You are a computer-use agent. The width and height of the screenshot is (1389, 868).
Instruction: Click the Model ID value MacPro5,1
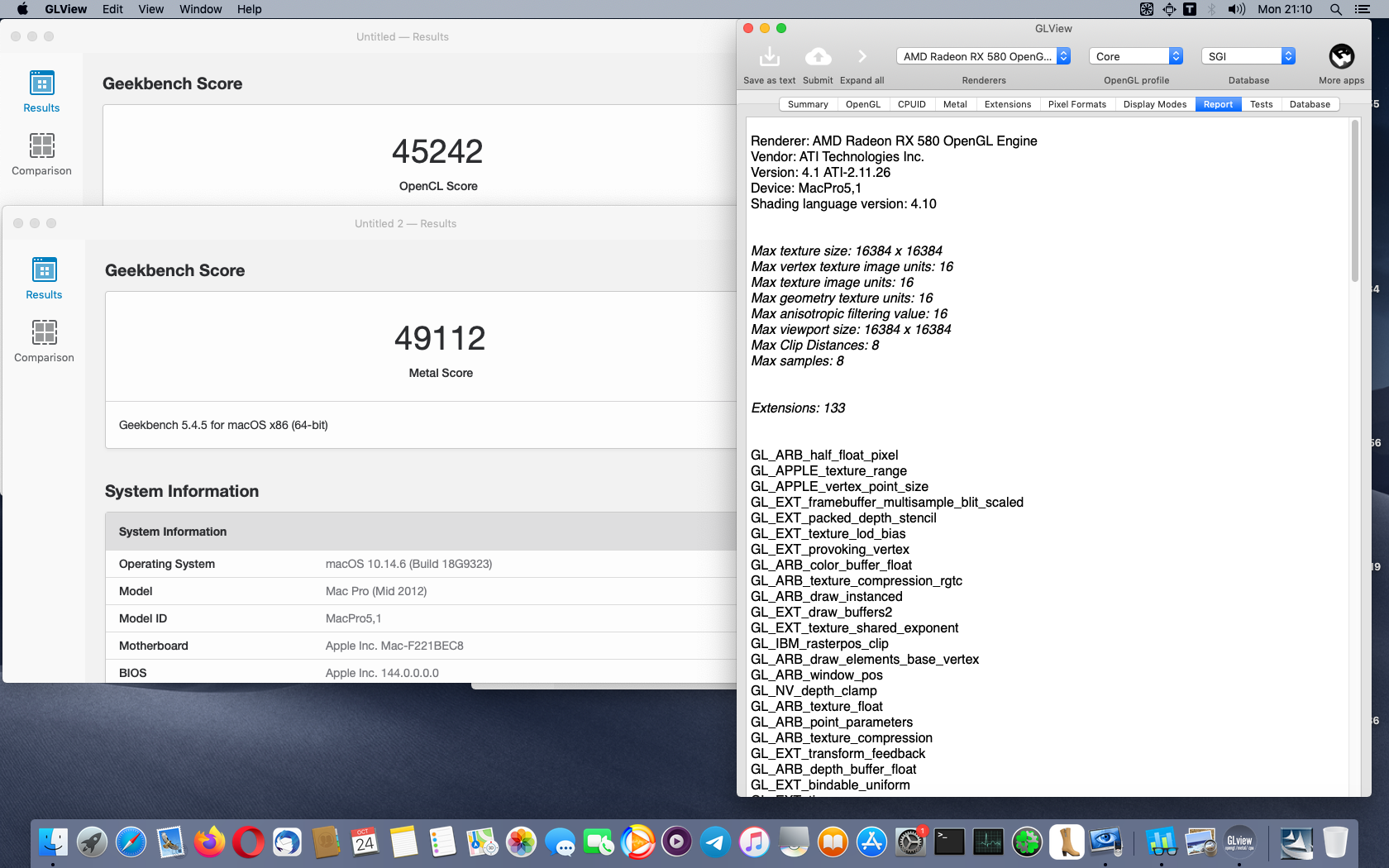(x=353, y=618)
